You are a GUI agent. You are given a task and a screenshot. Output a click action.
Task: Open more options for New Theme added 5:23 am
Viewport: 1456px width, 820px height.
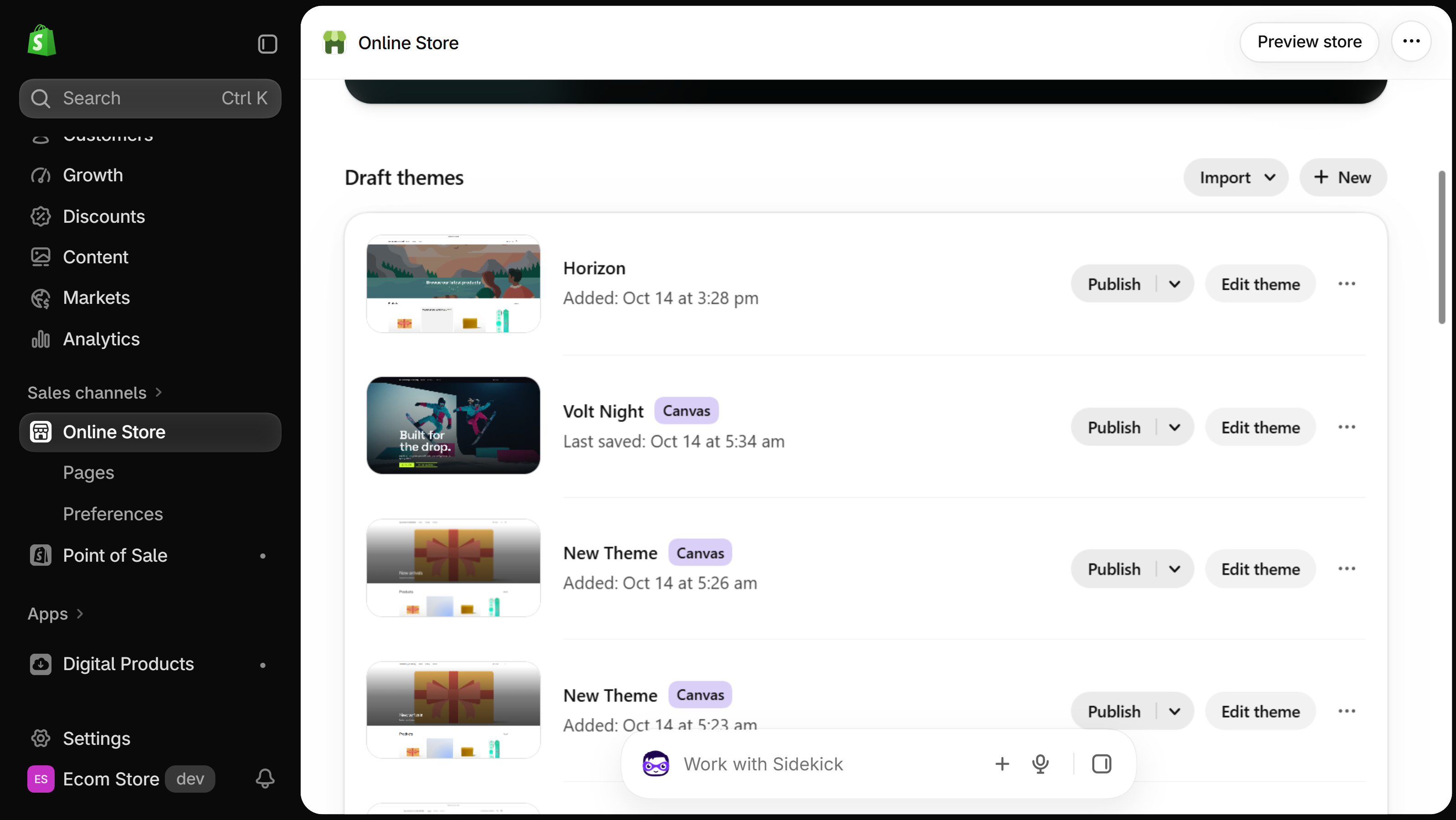point(1346,711)
